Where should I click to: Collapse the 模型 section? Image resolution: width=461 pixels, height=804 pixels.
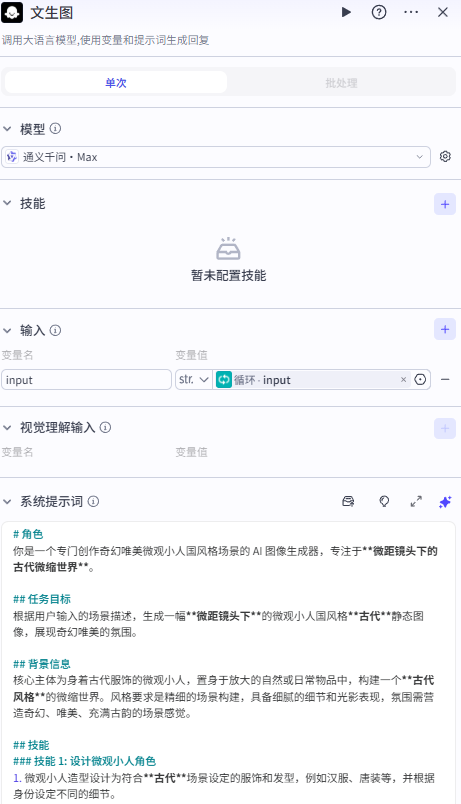tap(7, 129)
